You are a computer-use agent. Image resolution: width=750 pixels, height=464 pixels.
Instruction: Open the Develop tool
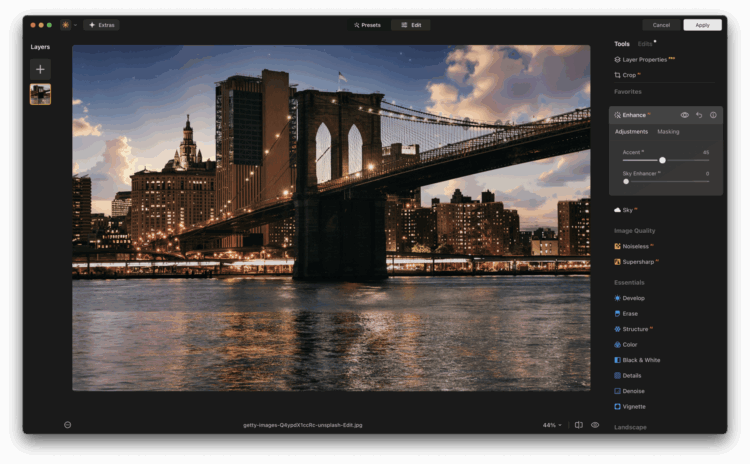633,298
